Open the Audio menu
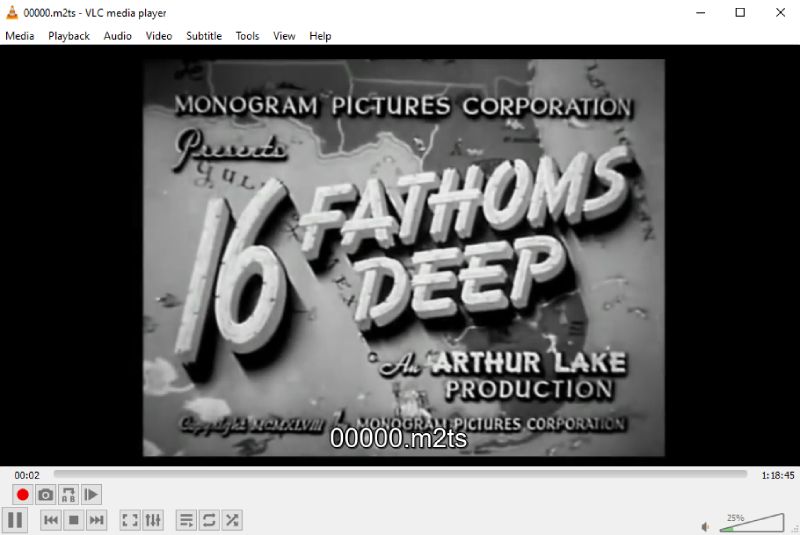 [118, 36]
